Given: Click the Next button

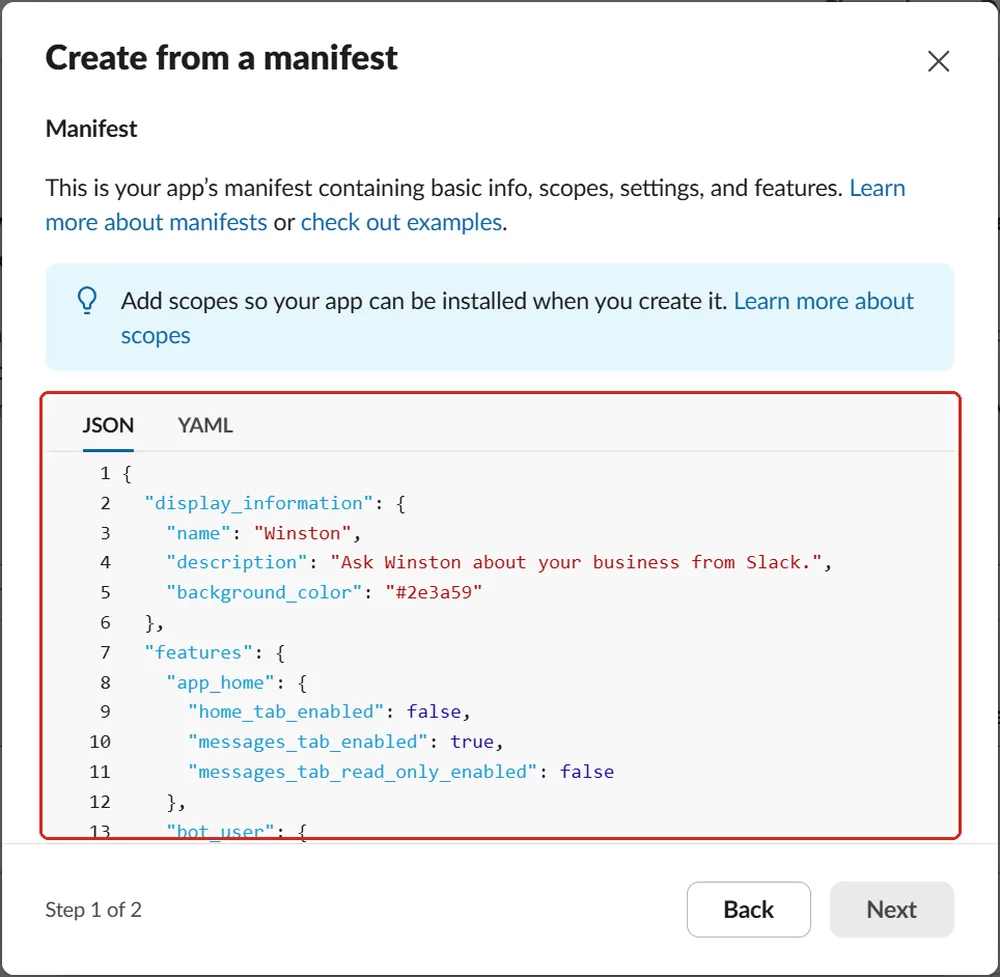Looking at the screenshot, I should [891, 909].
